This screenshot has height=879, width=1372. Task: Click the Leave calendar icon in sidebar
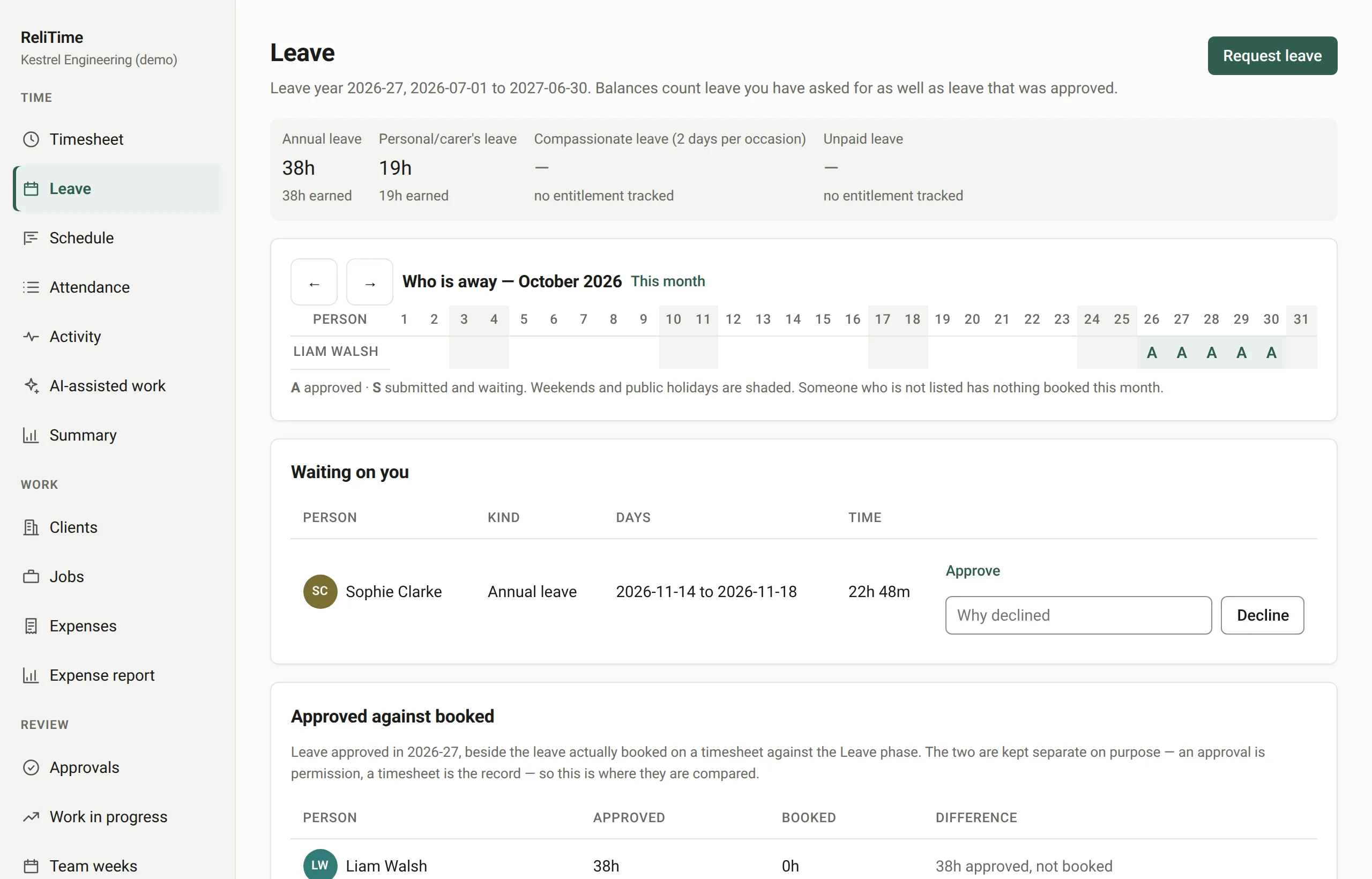(x=31, y=189)
